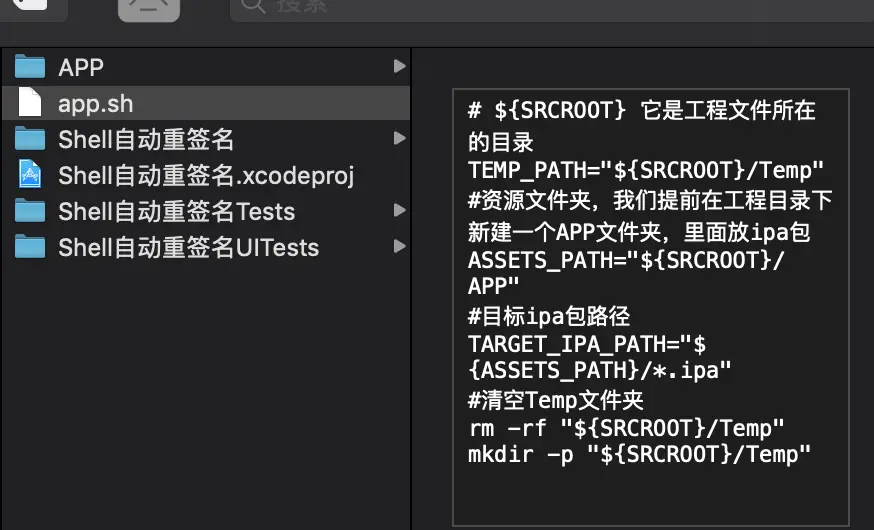Screen dimensions: 874x530
Task: Expand the Shell自动重签名 folder arrow
Action: click(399, 138)
